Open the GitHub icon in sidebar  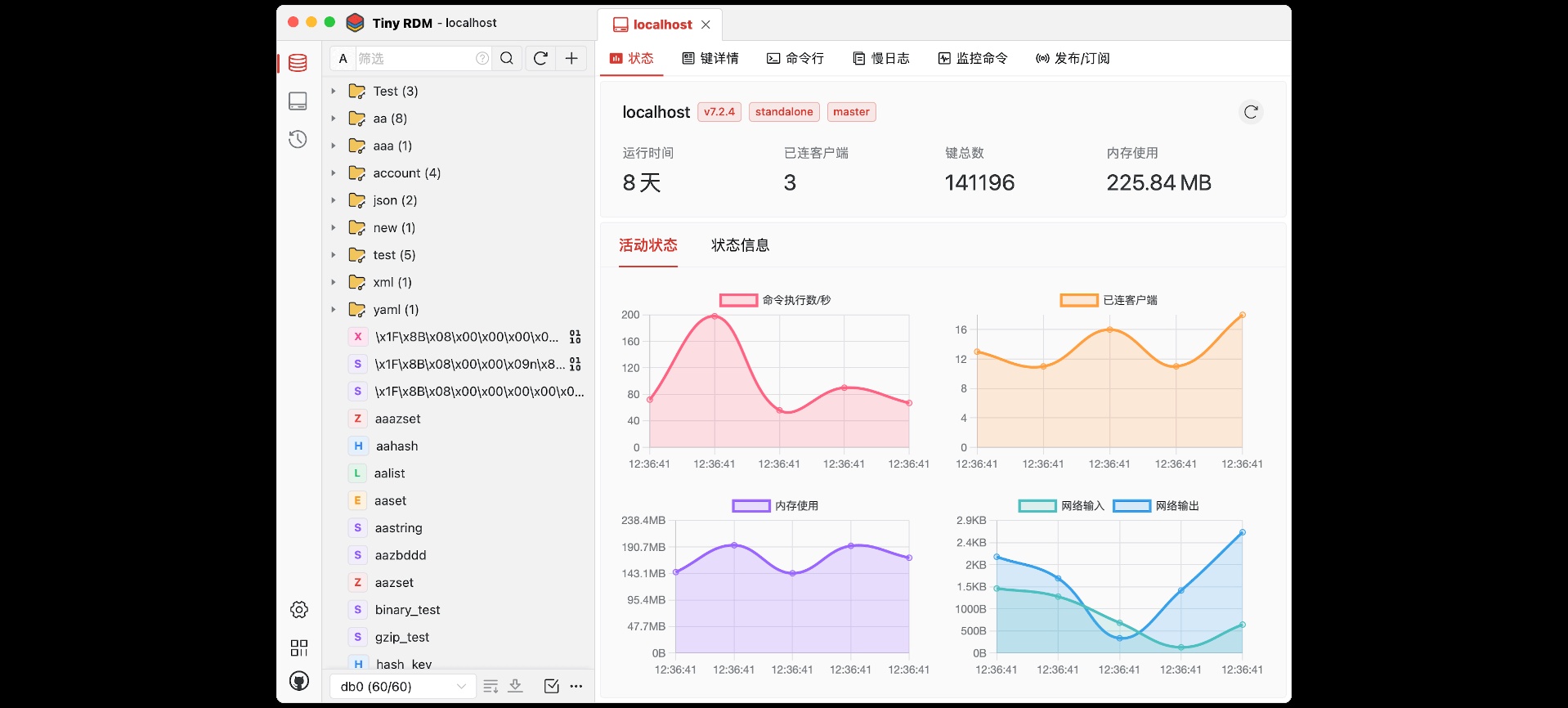tap(299, 681)
